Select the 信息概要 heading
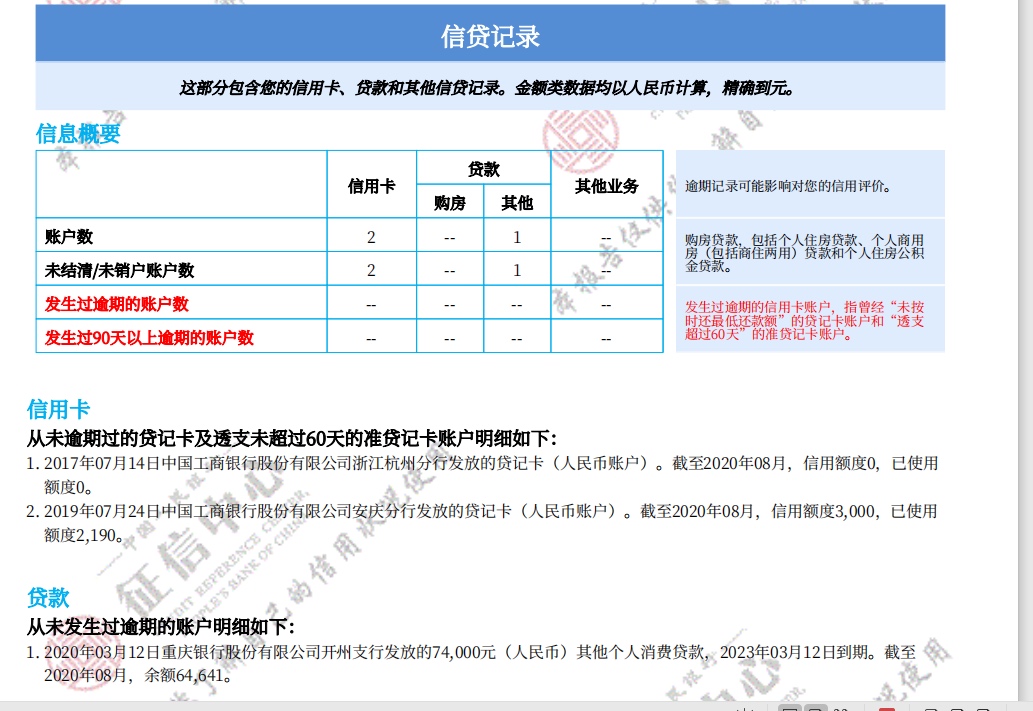Image resolution: width=1033 pixels, height=711 pixels. (78, 133)
